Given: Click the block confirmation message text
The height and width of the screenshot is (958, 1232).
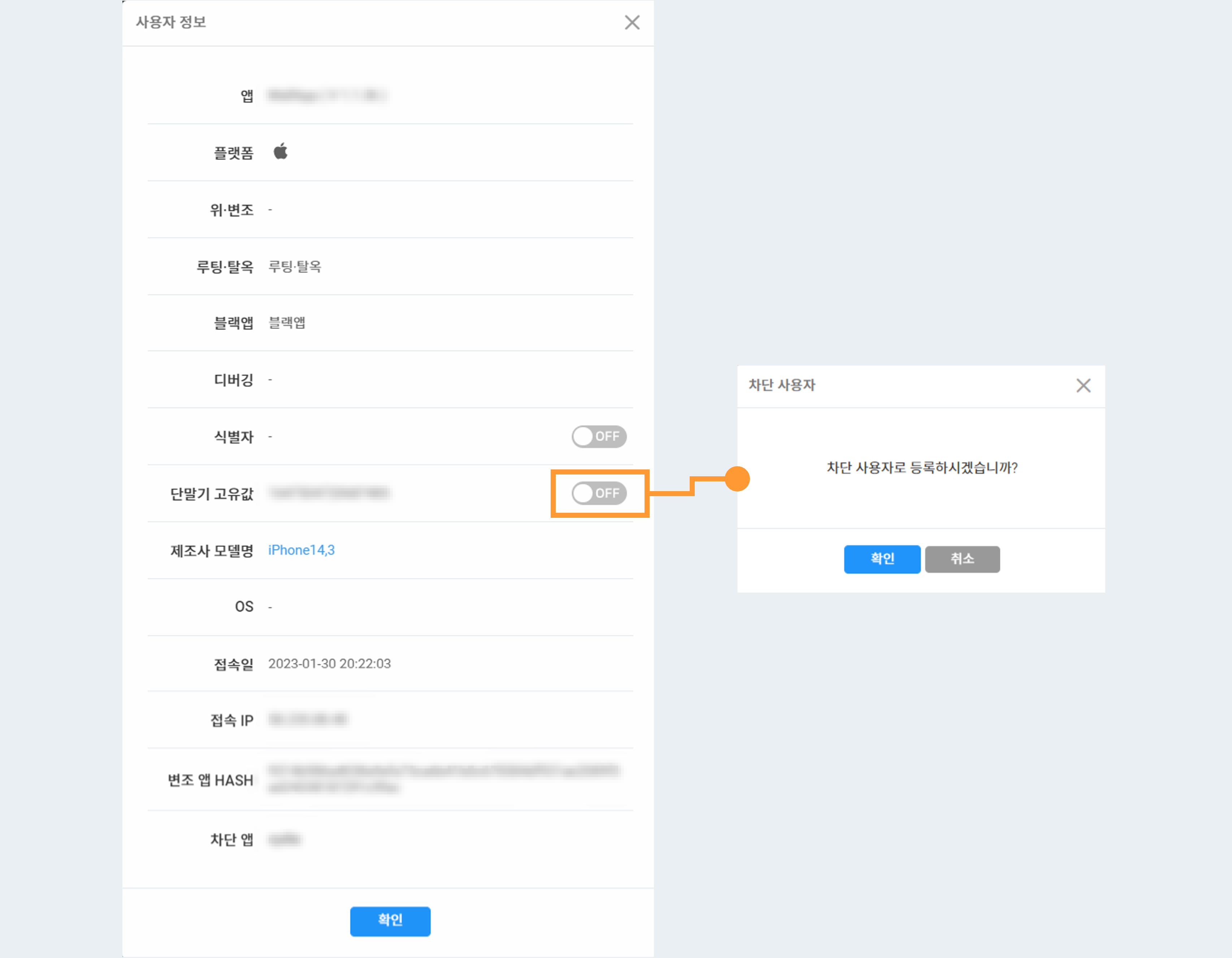Looking at the screenshot, I should tap(921, 468).
